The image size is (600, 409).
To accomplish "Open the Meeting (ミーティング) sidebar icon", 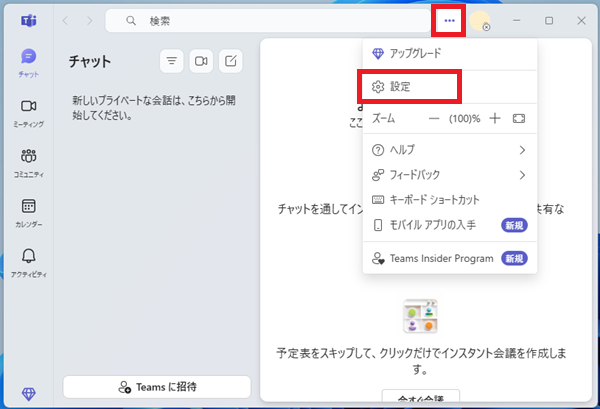I will (29, 113).
